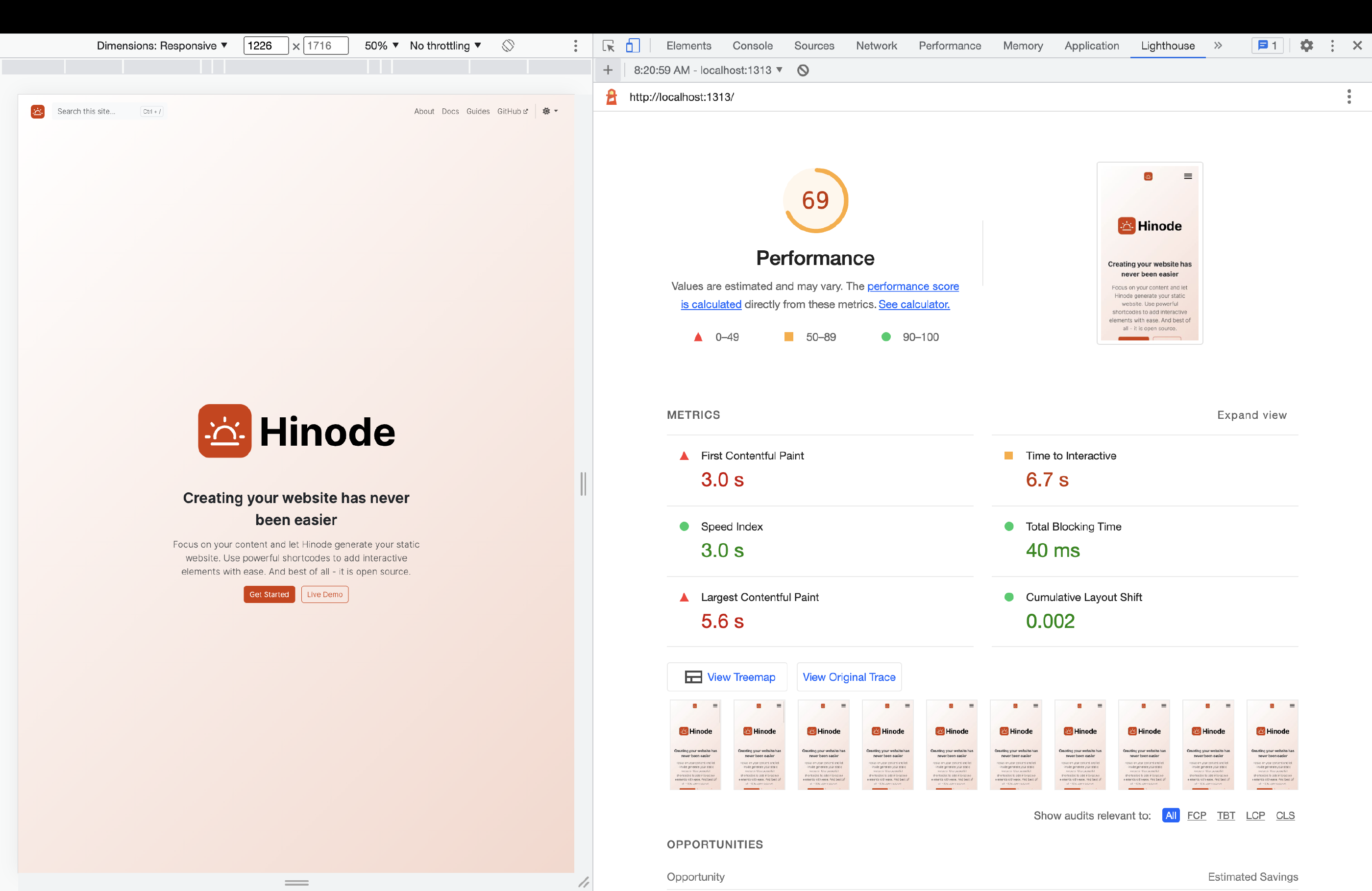Open DevTools settings gear
This screenshot has height=891, width=1372.
click(x=1306, y=46)
